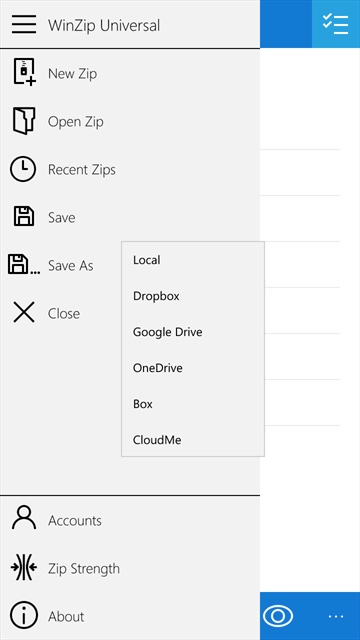Screen dimensions: 360x640
Task: Click the Zip Strength compression icon
Action: pyautogui.click(x=24, y=568)
